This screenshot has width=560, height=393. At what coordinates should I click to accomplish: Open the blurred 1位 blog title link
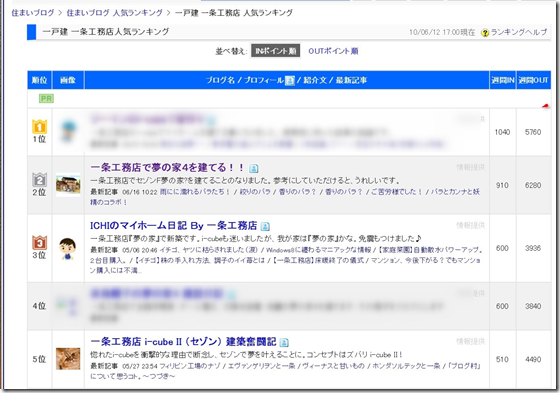[x=147, y=119]
